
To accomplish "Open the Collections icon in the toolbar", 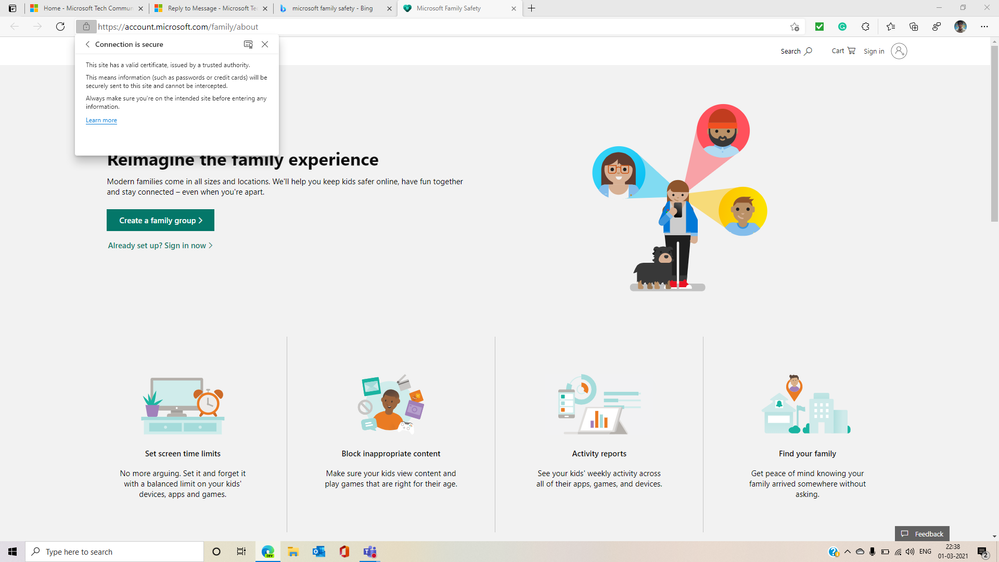I will (x=914, y=27).
